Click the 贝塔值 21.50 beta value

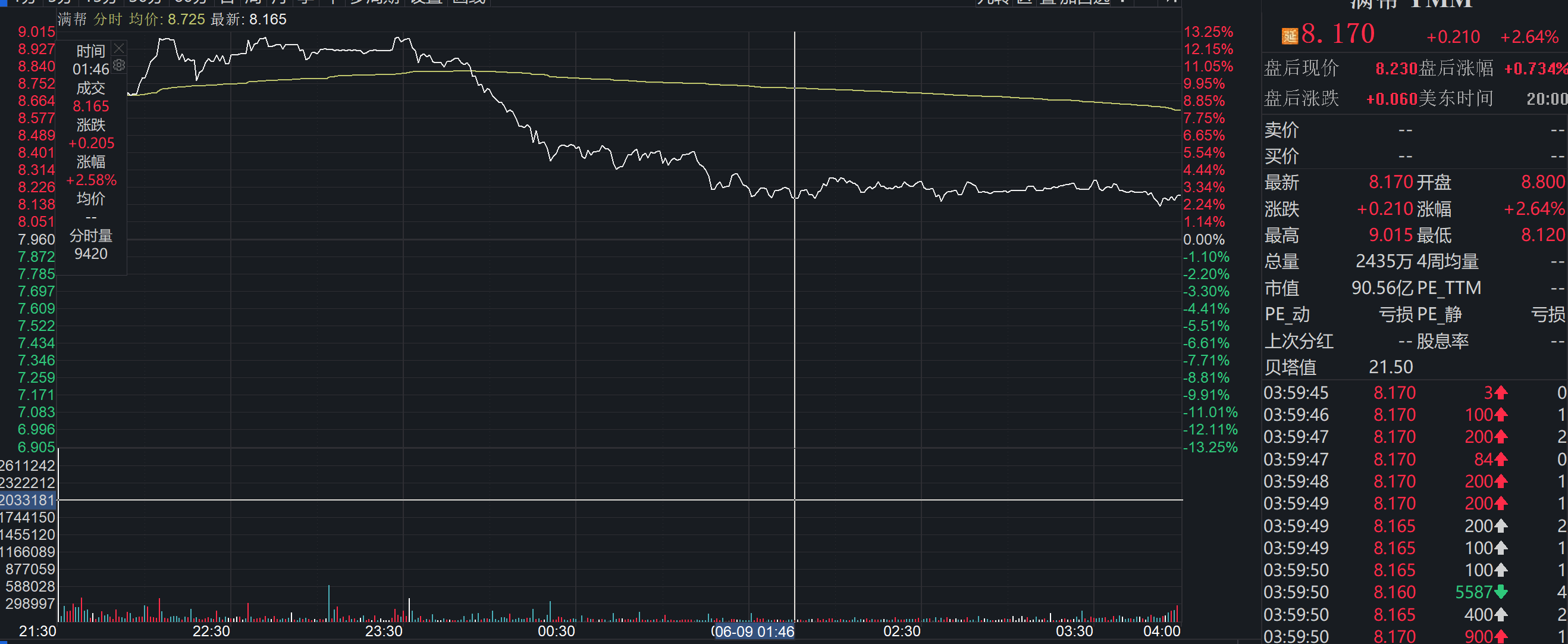click(x=1390, y=367)
